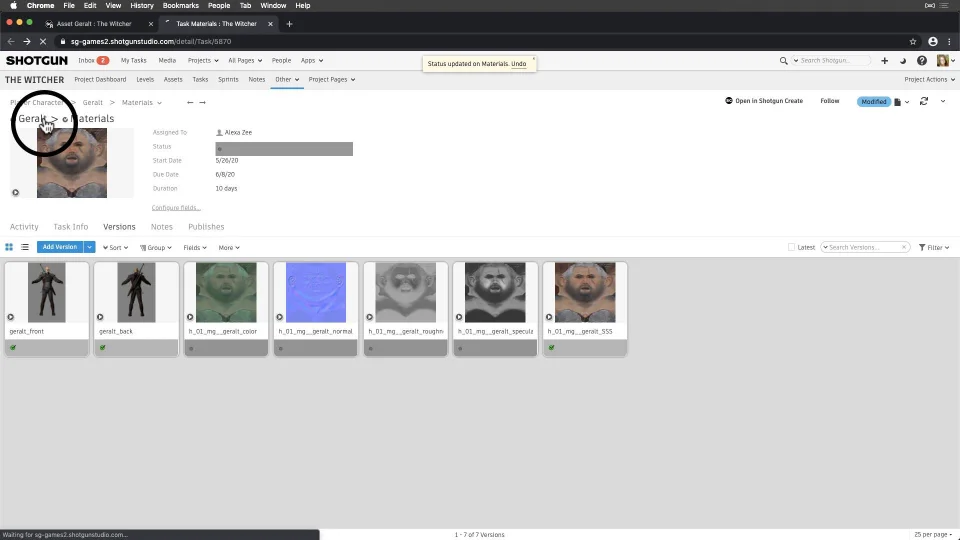This screenshot has height=540, width=960.
Task: Switch to the Activity tab
Action: (x=24, y=227)
